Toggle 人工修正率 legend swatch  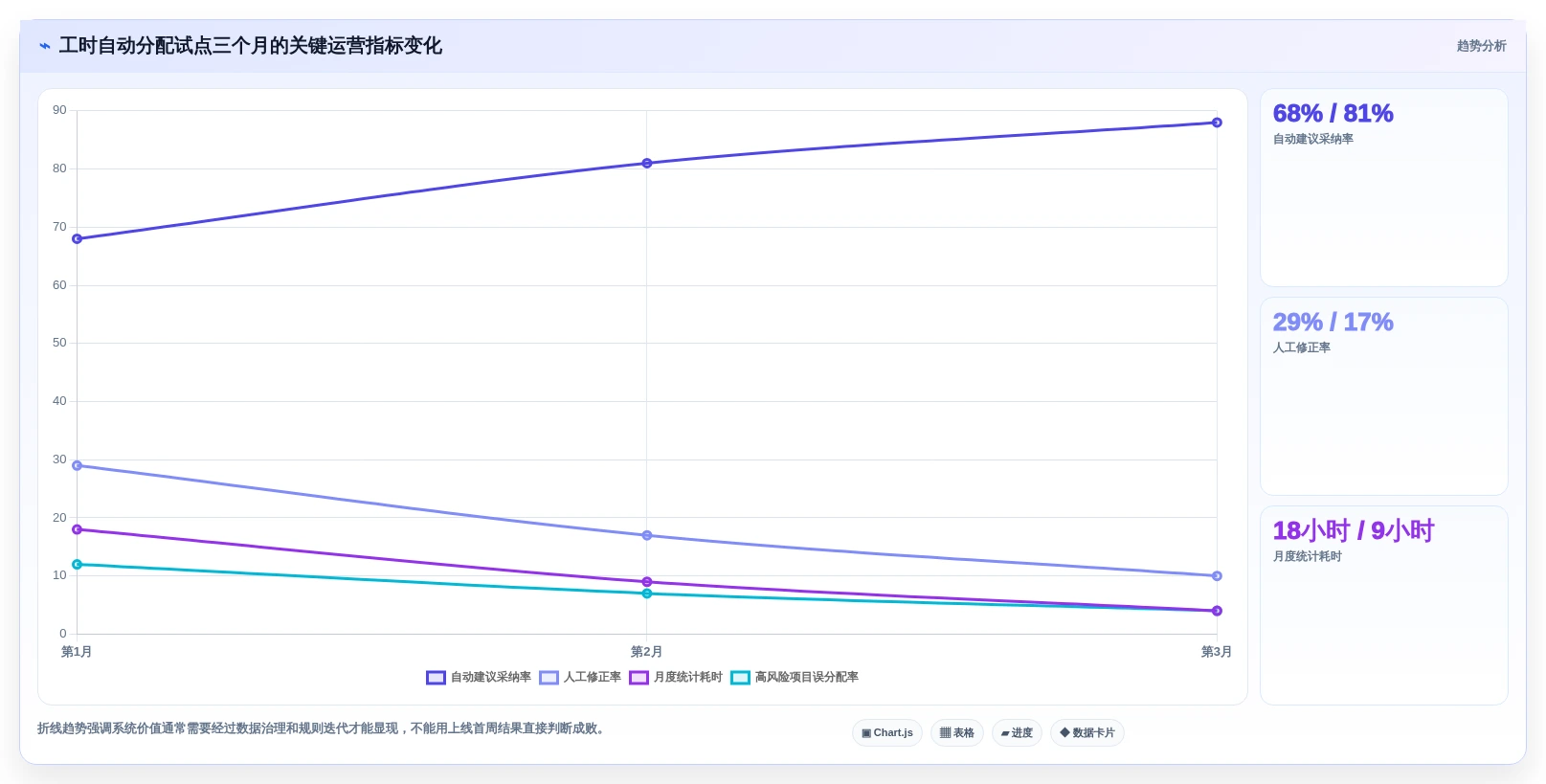pyautogui.click(x=549, y=678)
